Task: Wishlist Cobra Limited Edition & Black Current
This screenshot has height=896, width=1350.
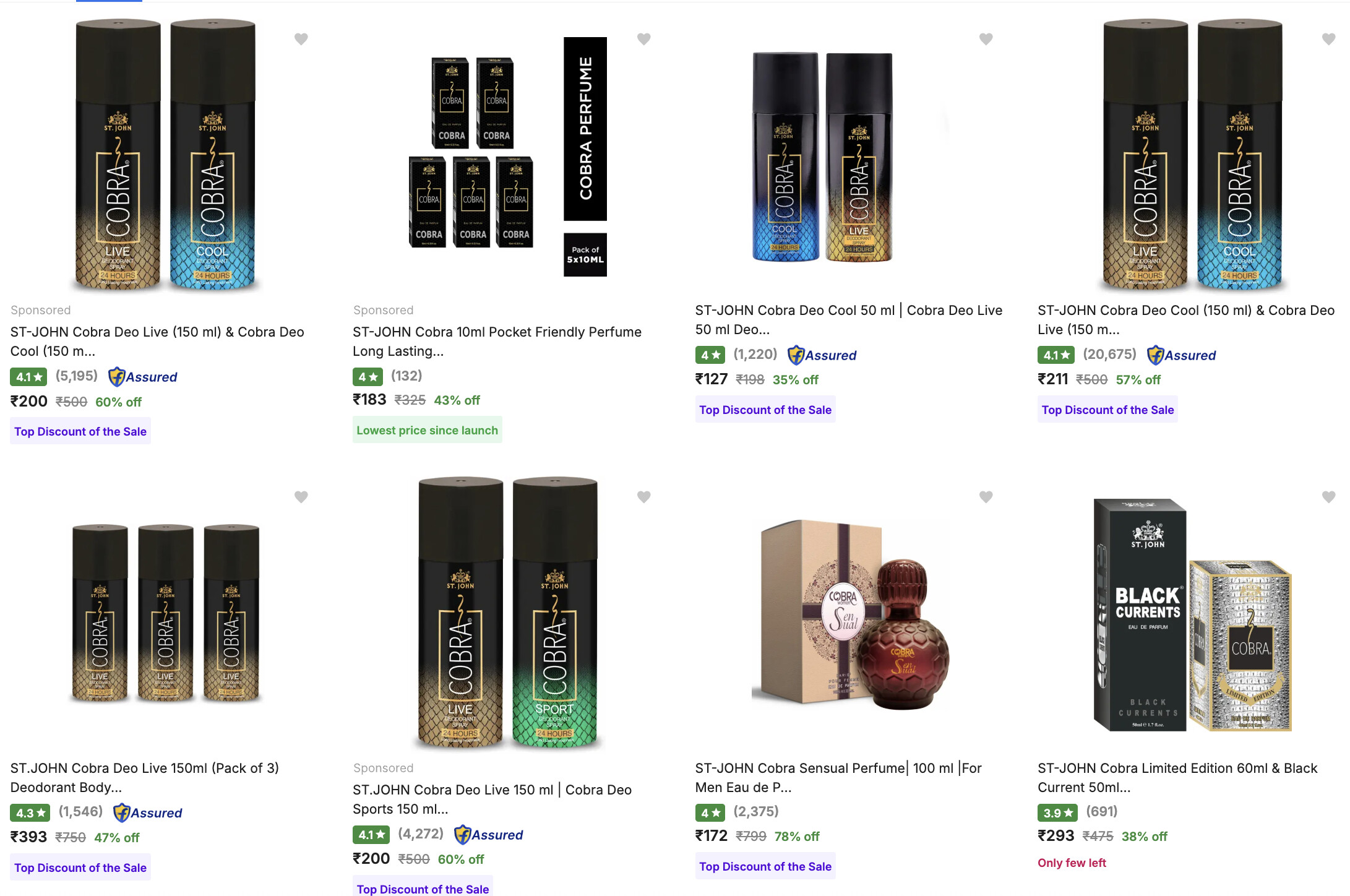Action: coord(1328,497)
